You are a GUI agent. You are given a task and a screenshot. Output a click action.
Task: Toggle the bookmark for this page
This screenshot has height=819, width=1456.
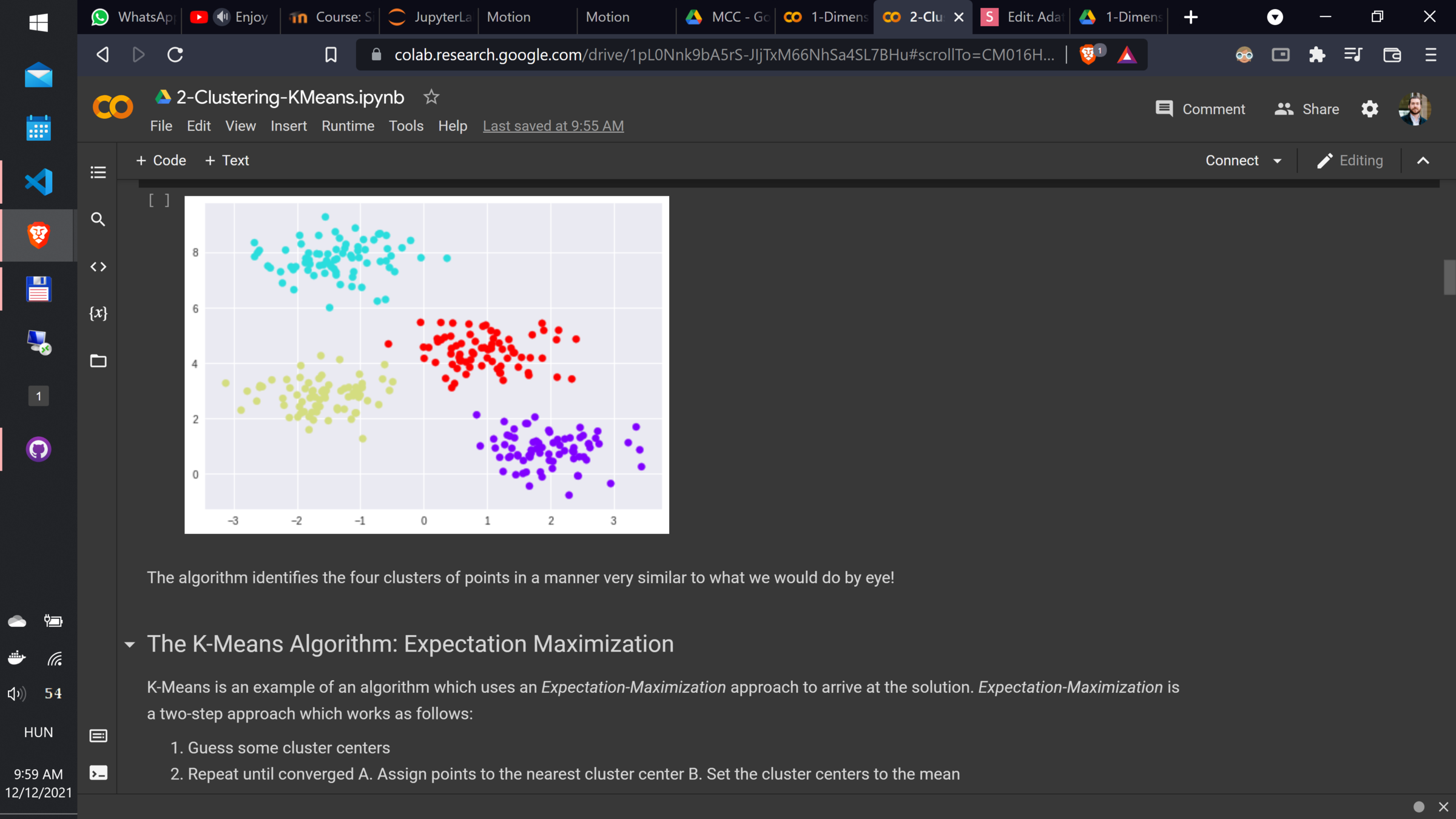point(331,55)
